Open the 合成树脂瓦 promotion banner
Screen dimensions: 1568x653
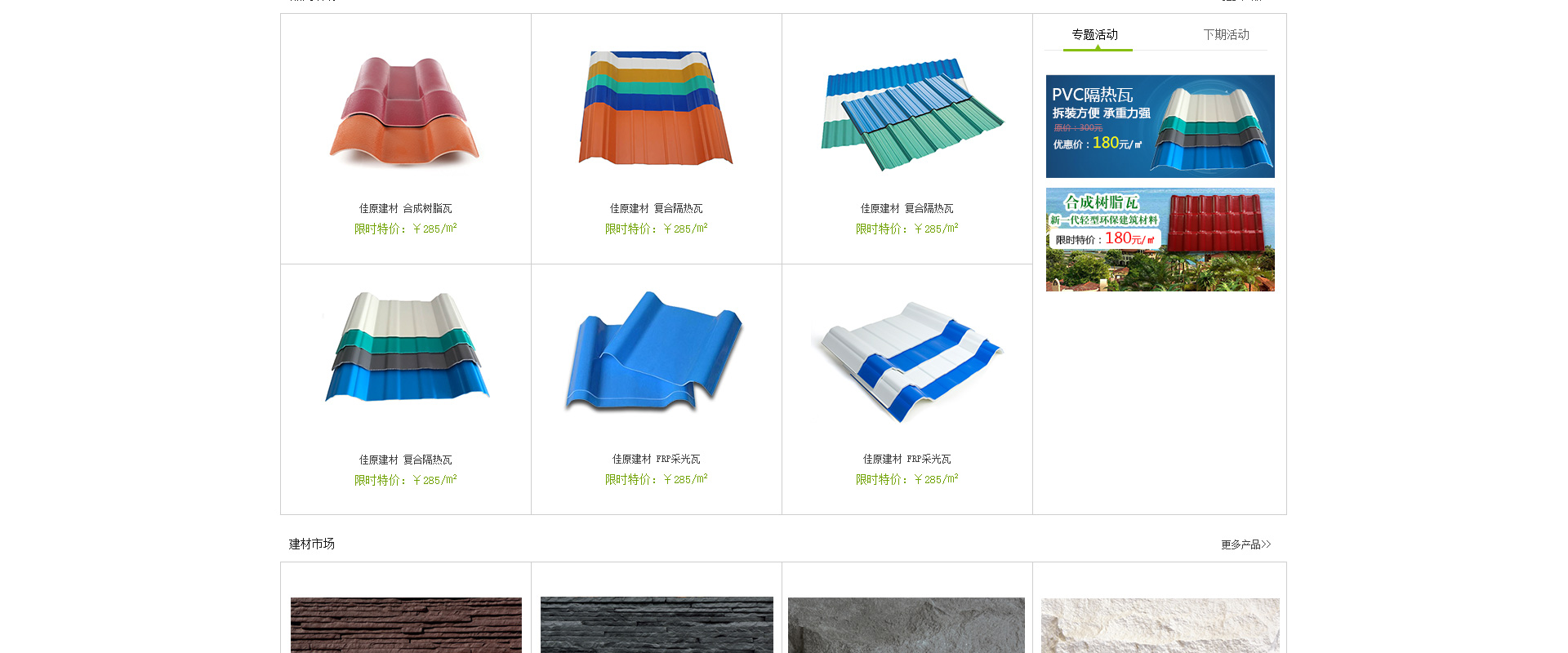1160,240
